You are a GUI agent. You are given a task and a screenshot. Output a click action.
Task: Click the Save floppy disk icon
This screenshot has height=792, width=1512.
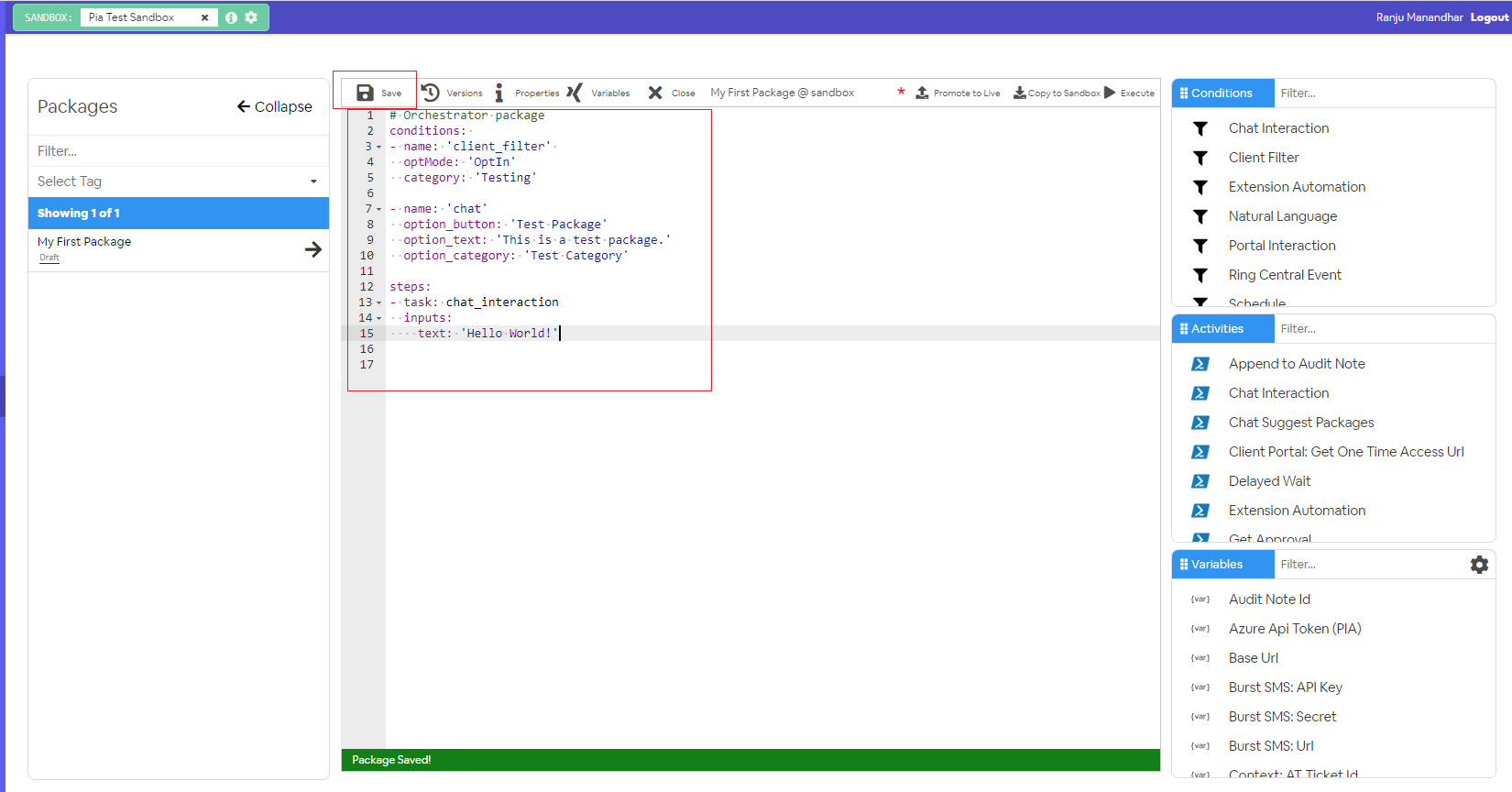(x=365, y=93)
